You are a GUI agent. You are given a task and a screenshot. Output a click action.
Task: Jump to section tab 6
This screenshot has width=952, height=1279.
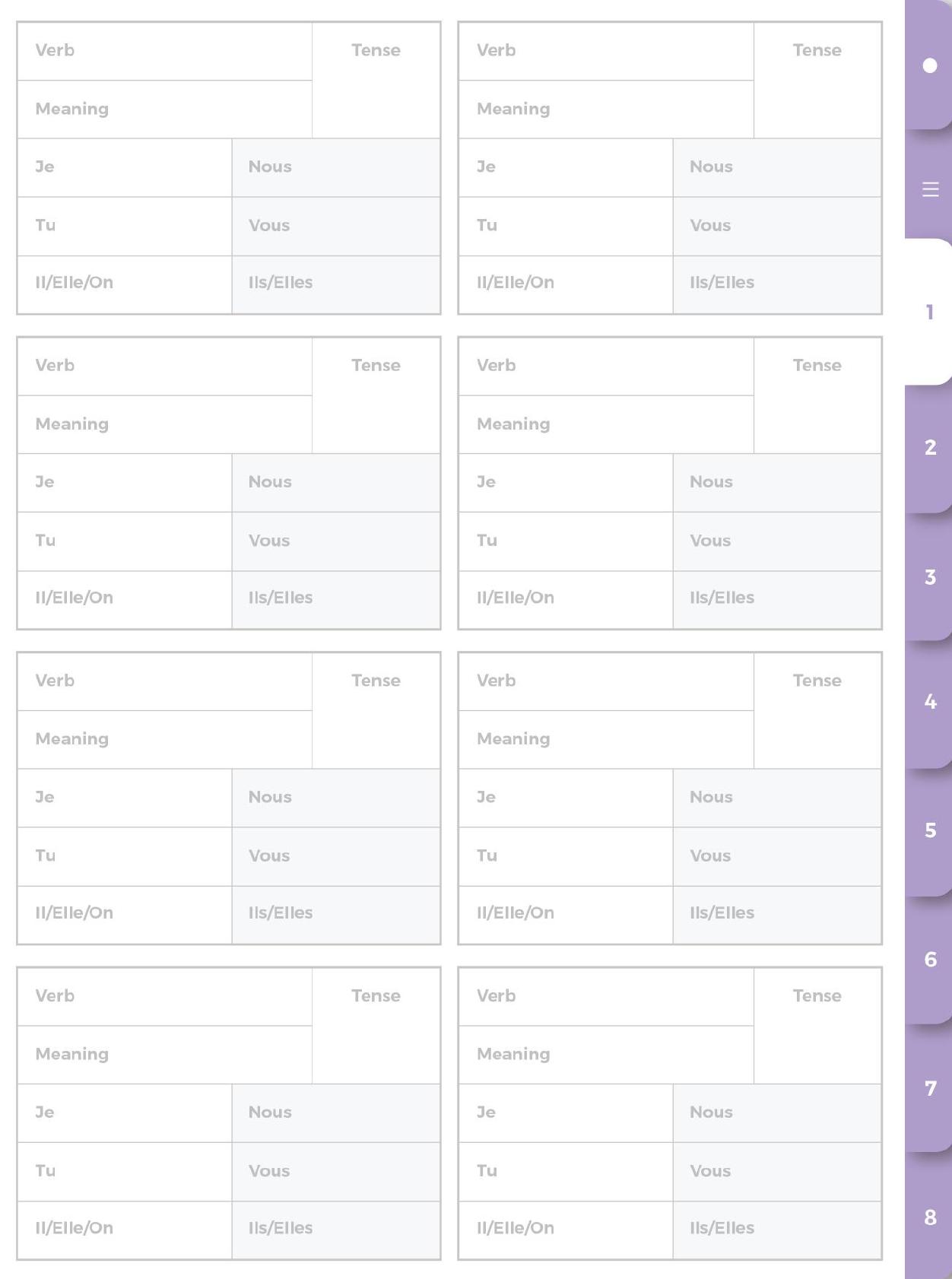(x=929, y=960)
